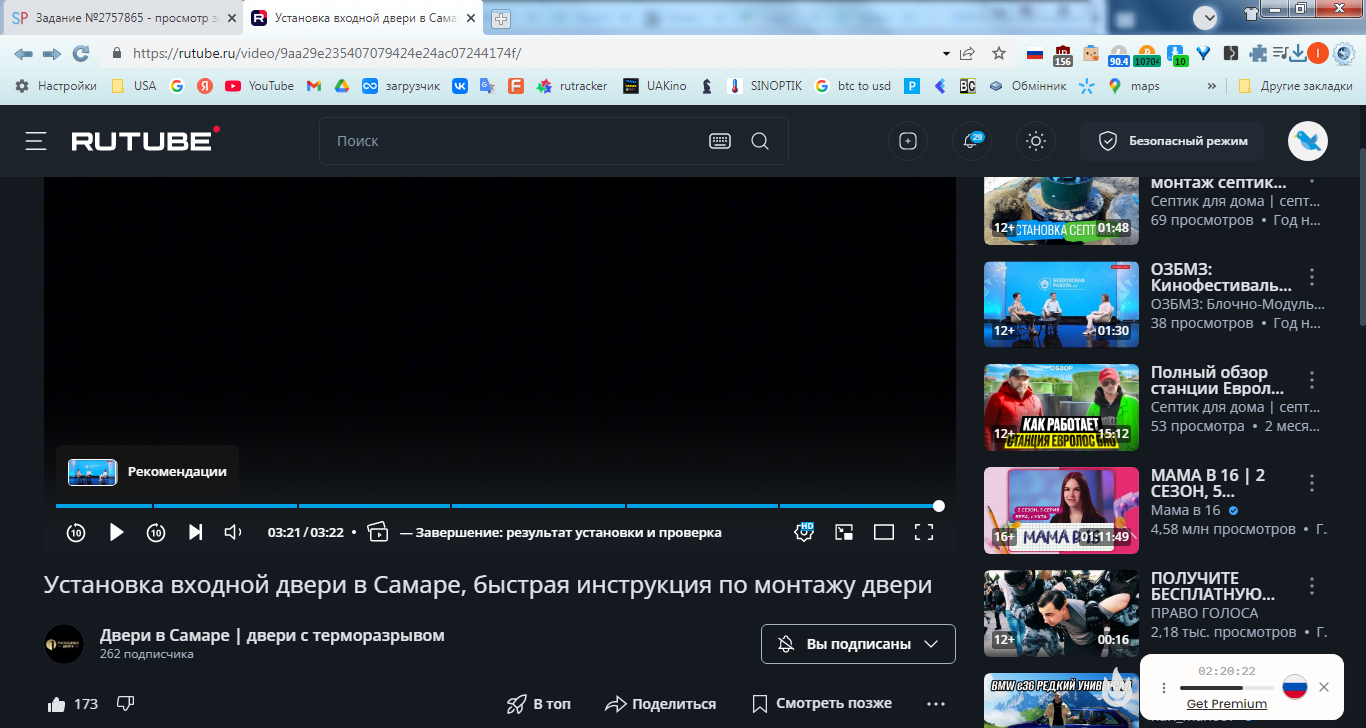This screenshot has height=728, width=1366.
Task: Open notifications bell
Action: 970,141
